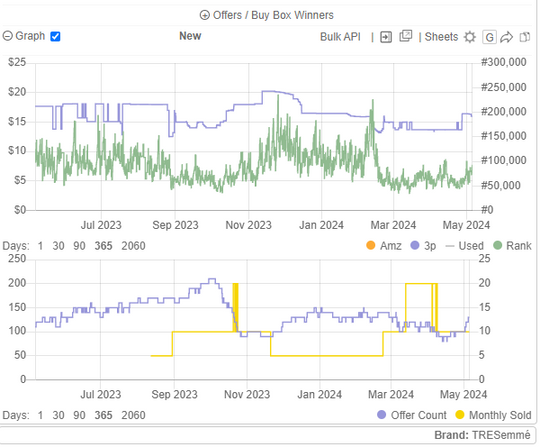Open the Bulk API link
The height and width of the screenshot is (447, 549).
pyautogui.click(x=340, y=37)
